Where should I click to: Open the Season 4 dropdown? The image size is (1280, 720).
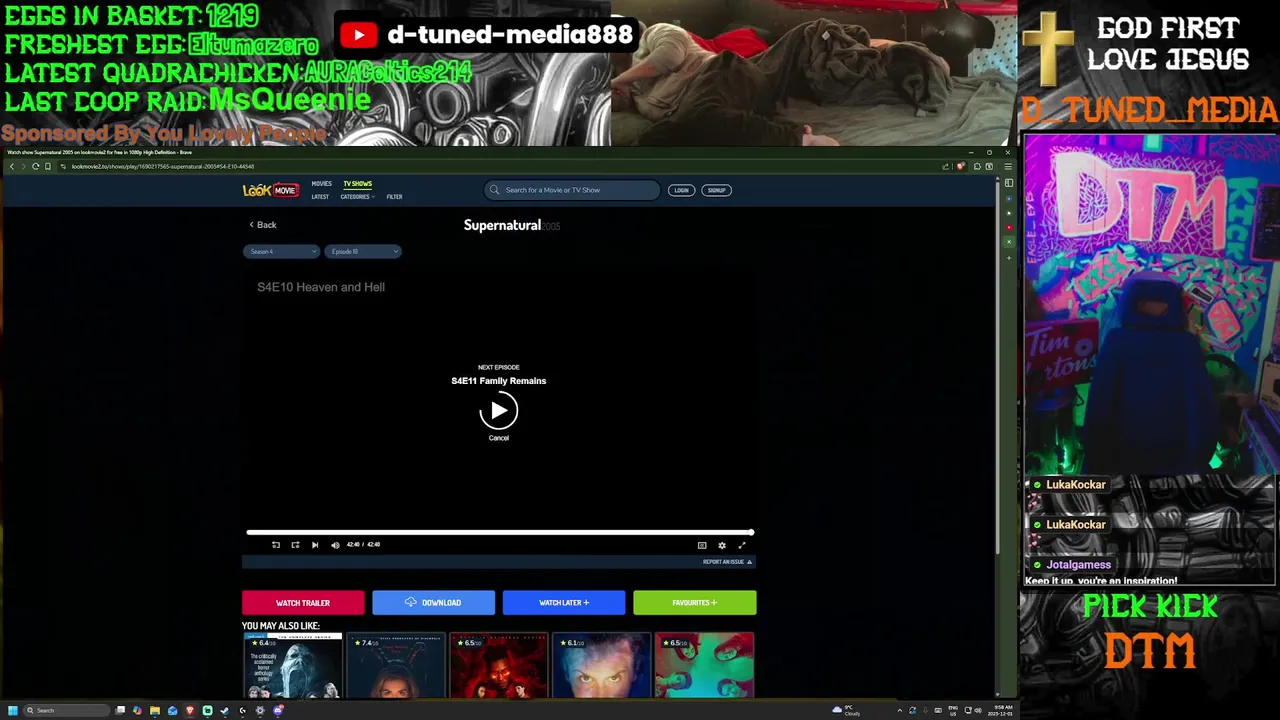(281, 252)
